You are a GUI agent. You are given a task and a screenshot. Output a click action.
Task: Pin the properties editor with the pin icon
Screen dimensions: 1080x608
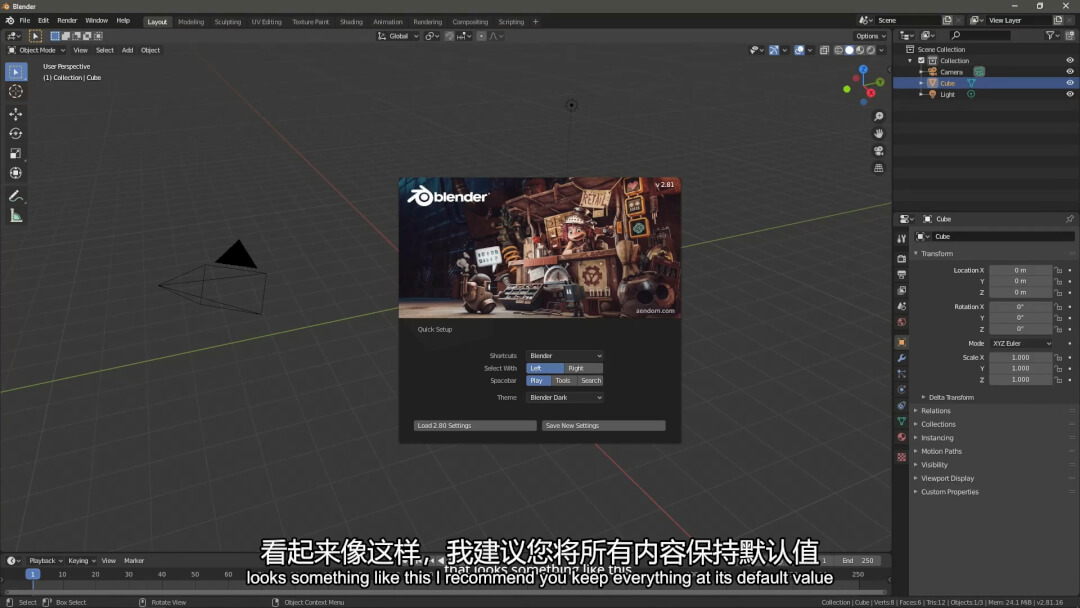[1070, 219]
